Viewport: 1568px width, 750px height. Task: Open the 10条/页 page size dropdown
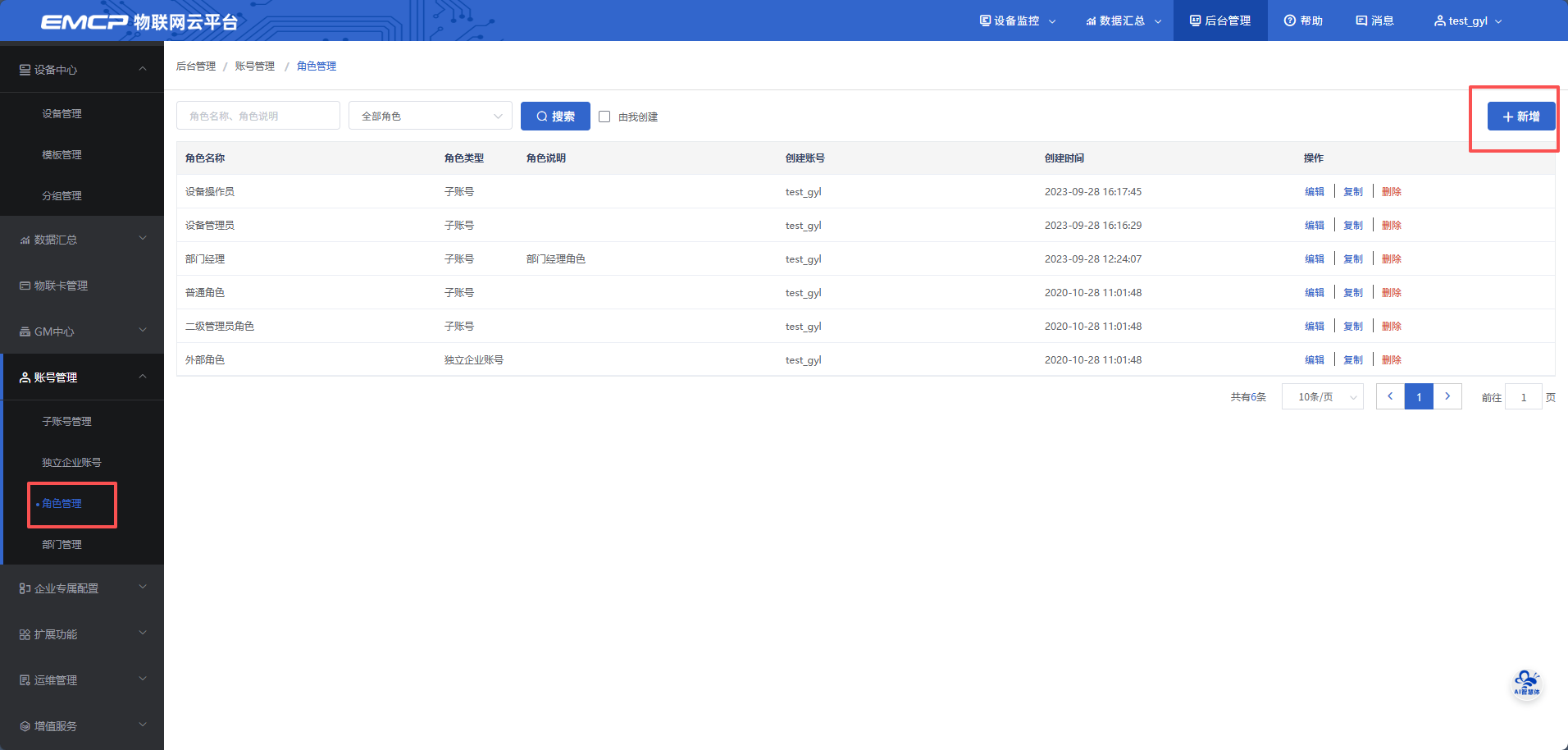(x=1322, y=397)
